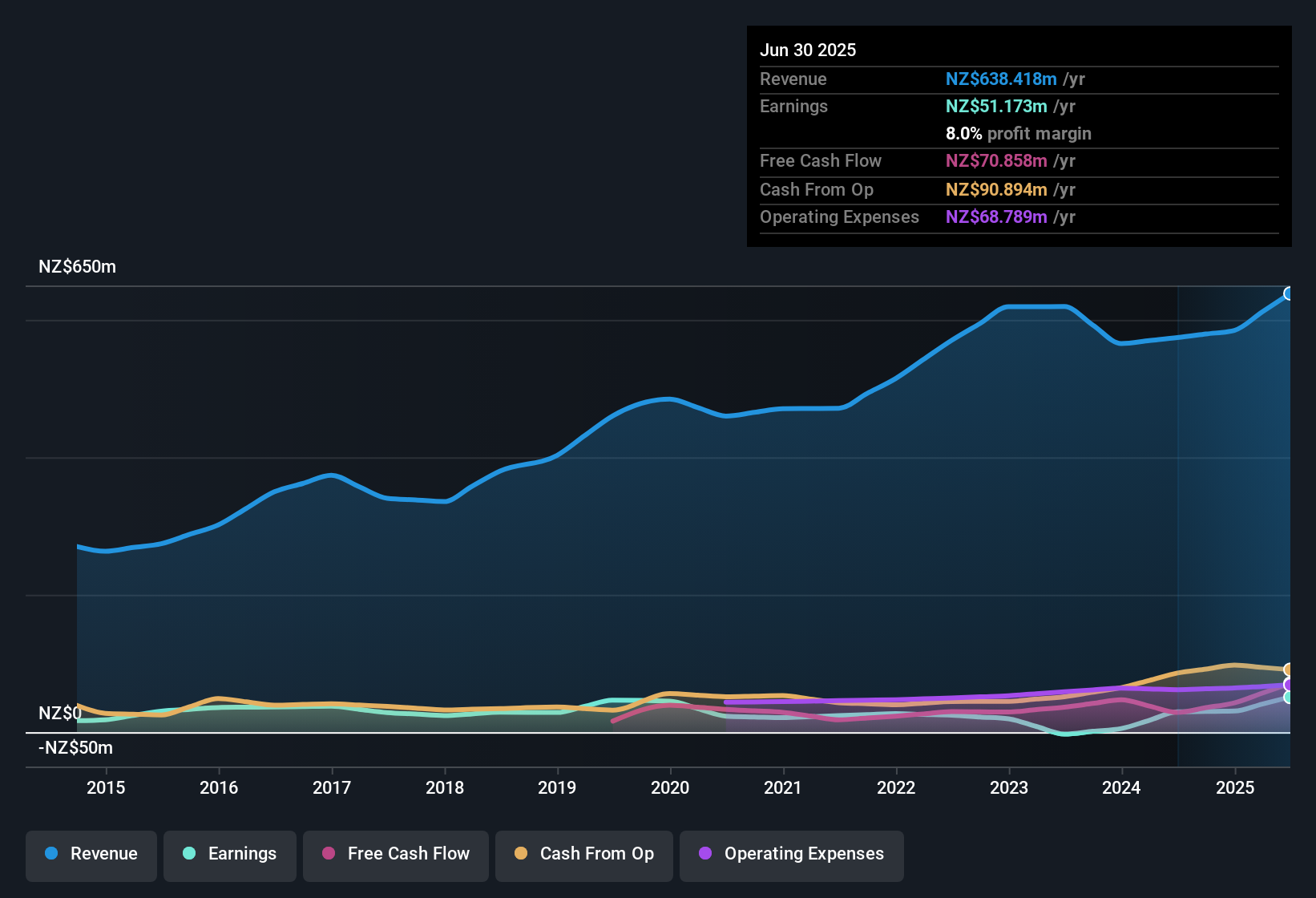Click the 2019 x-axis label
The image size is (1316, 898).
[x=557, y=787]
